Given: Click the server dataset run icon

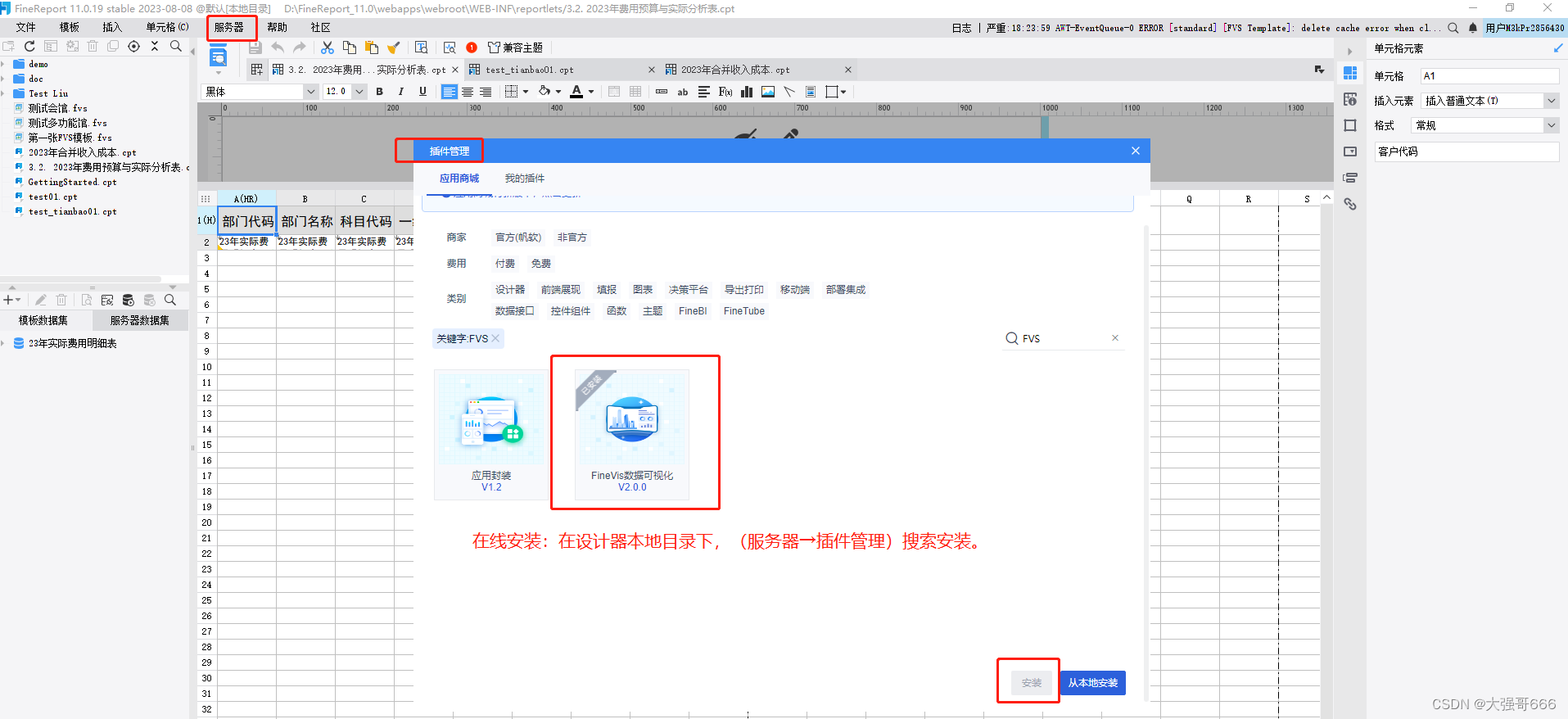Looking at the screenshot, I should (x=128, y=301).
